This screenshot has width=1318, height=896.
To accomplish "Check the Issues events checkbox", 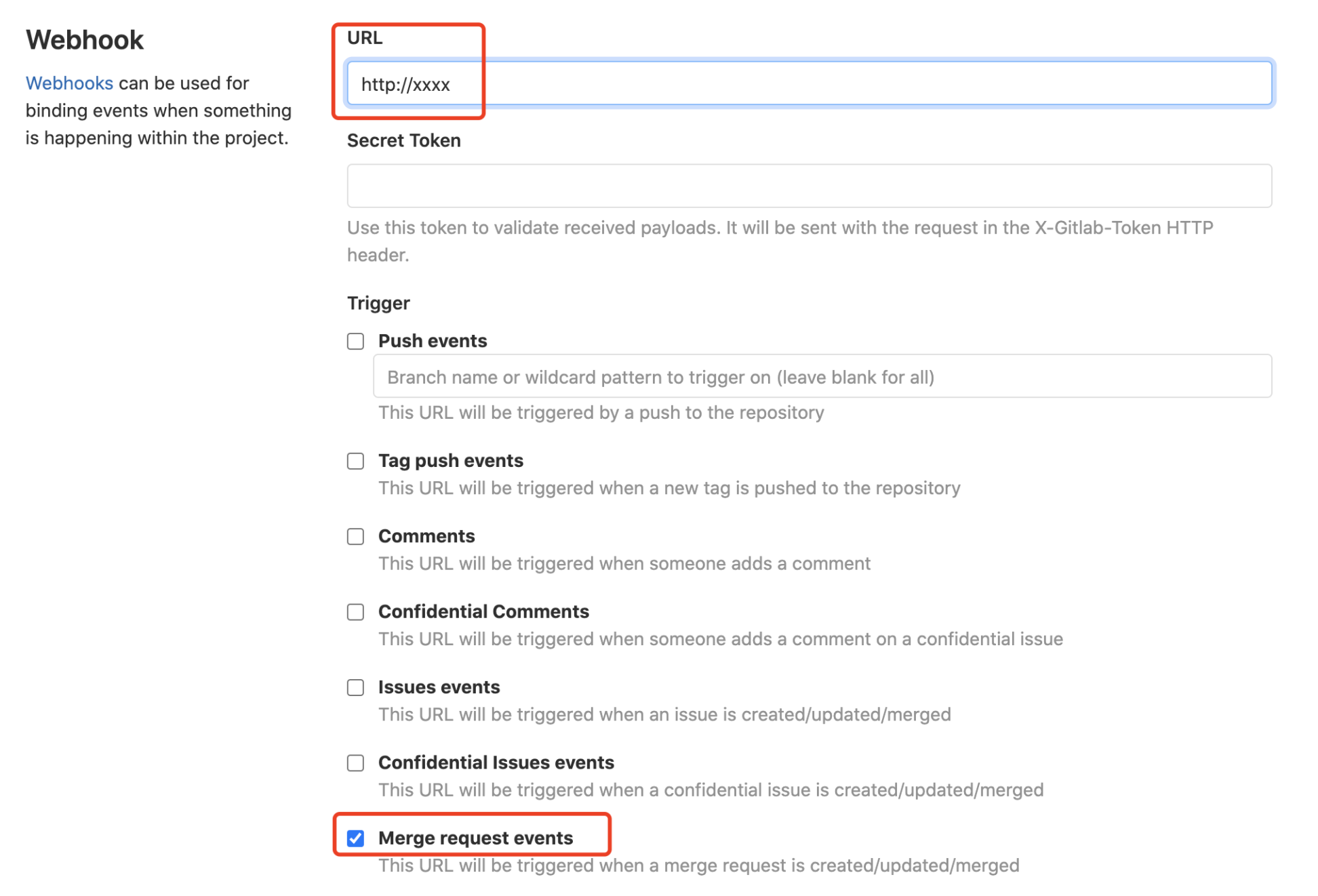I will [355, 687].
